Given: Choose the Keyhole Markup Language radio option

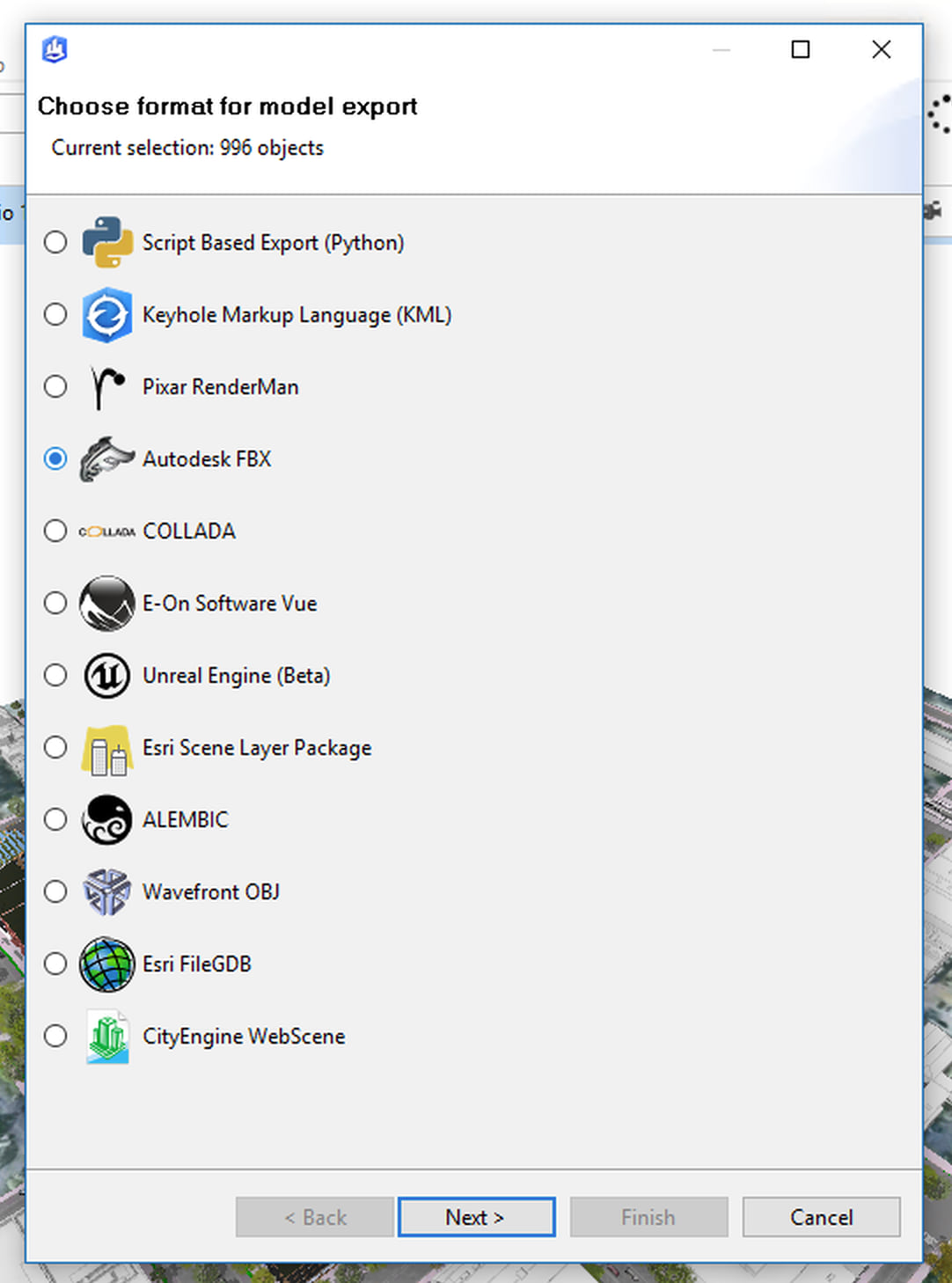Looking at the screenshot, I should 55,314.
